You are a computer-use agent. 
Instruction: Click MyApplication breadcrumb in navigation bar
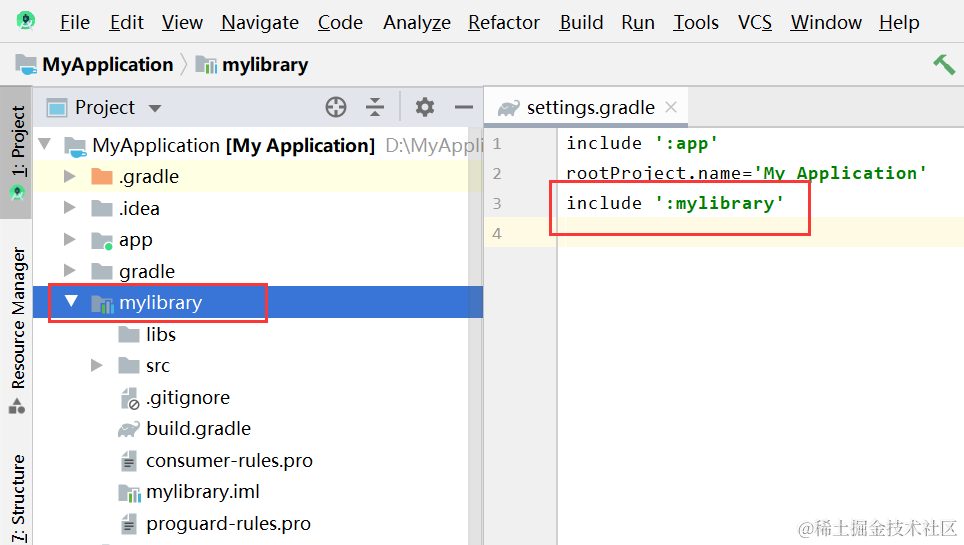click(94, 65)
